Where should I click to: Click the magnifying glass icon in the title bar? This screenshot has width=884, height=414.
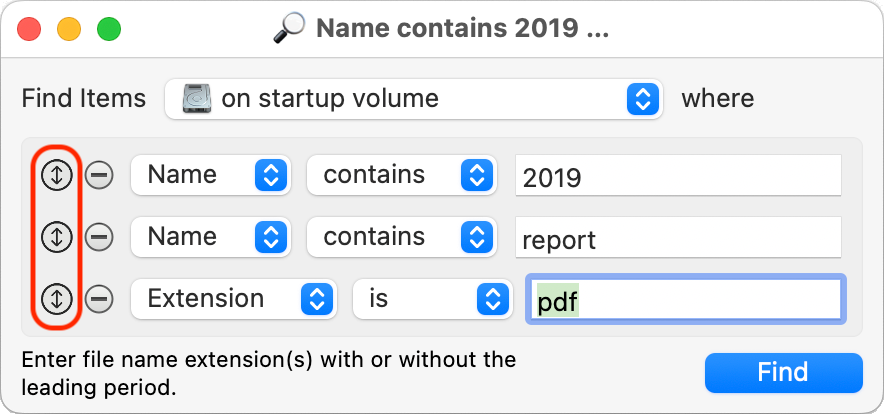pyautogui.click(x=289, y=28)
